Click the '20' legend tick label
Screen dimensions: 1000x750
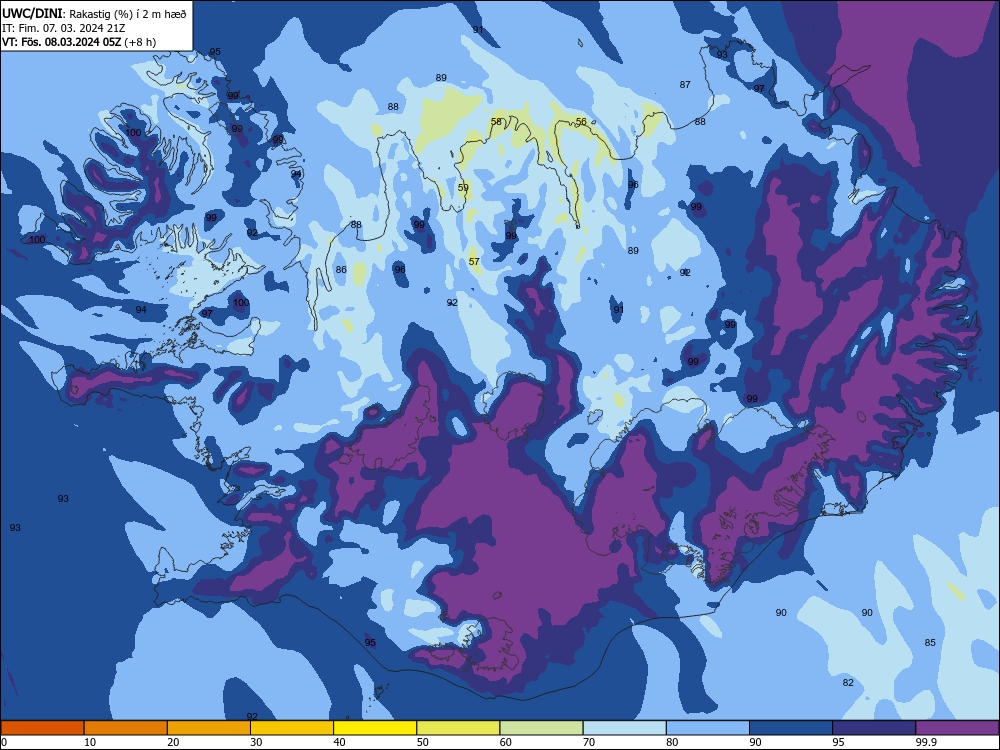tap(173, 742)
